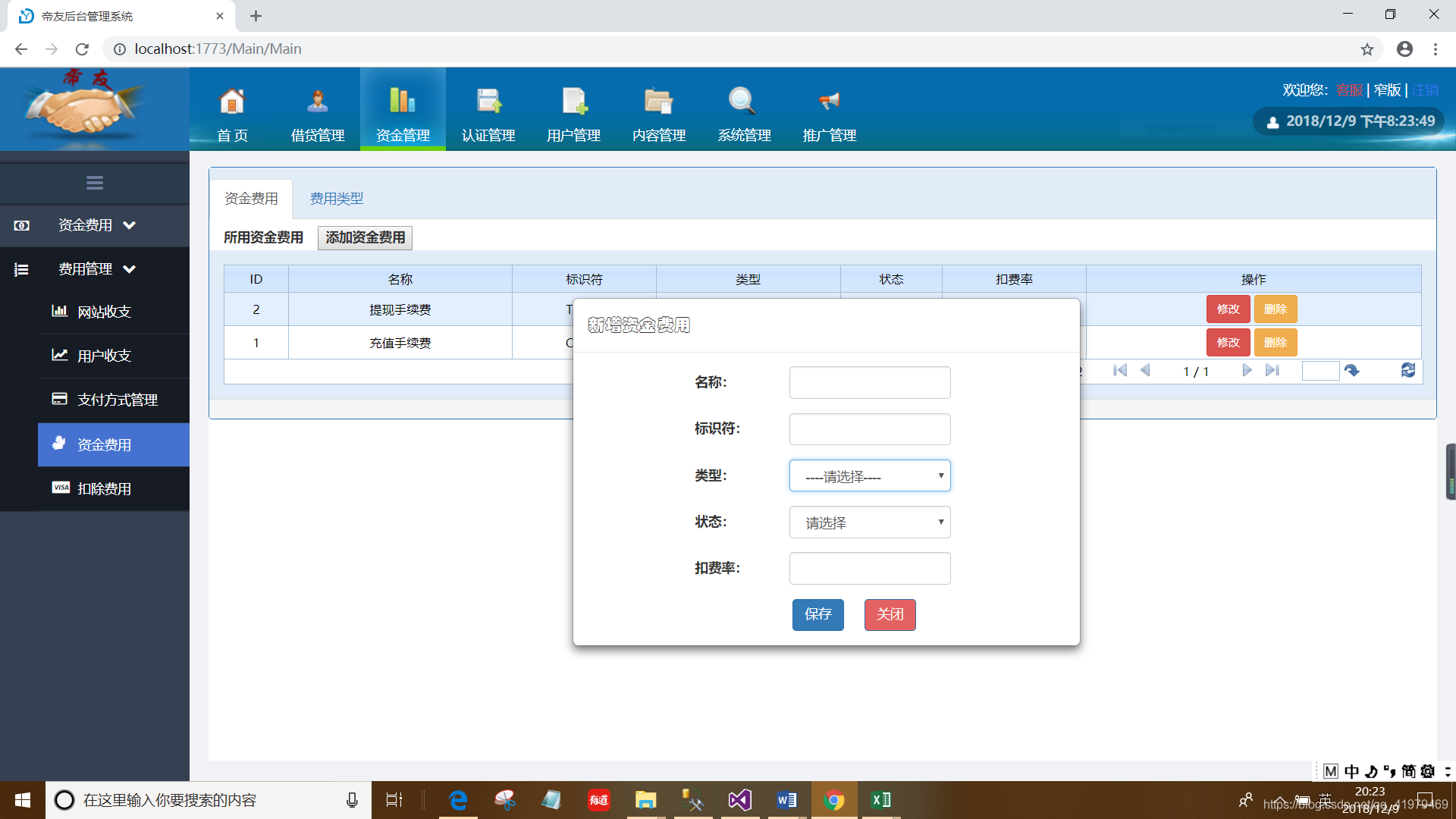Open Chrome from the taskbar

(833, 800)
